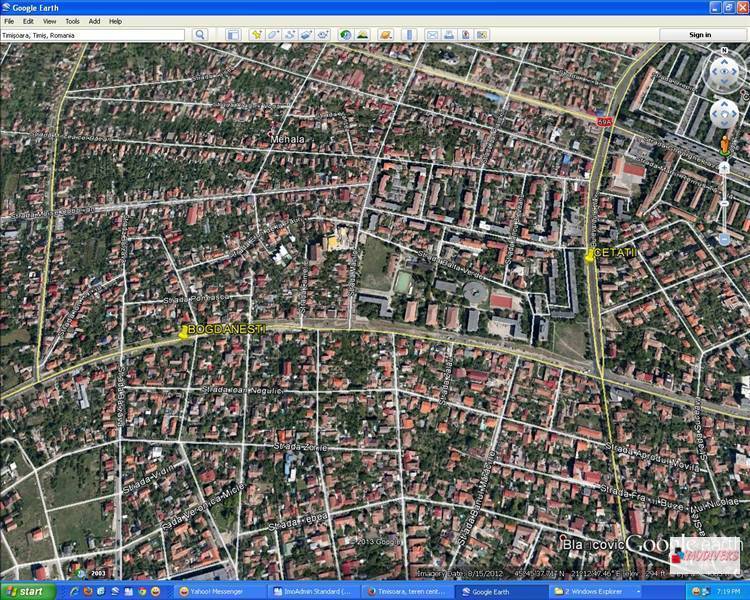Viewport: 750px width, 600px height.
Task: Click the search input field
Action: 93,35
